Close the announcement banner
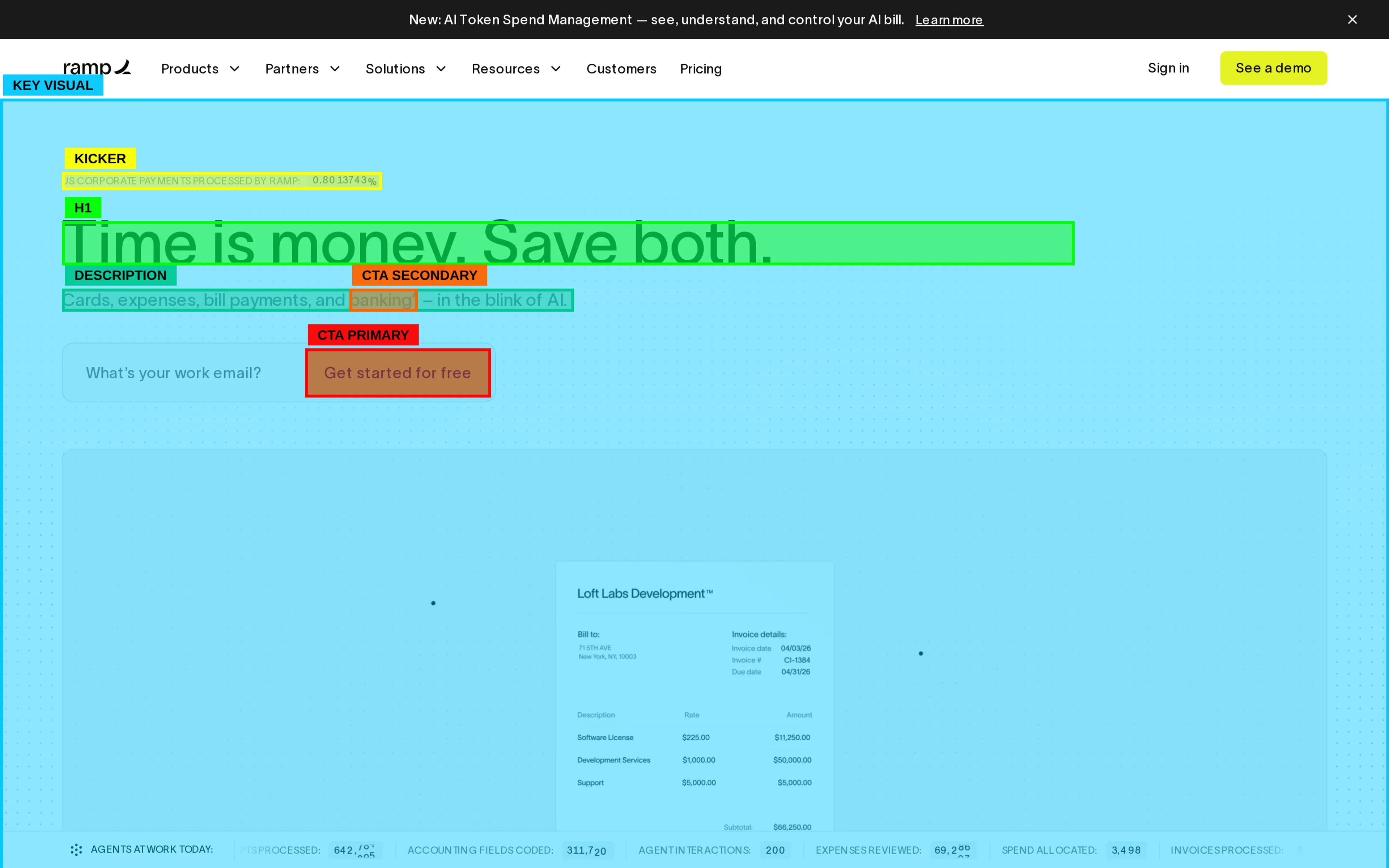Viewport: 1389px width, 868px height. pos(1352,20)
